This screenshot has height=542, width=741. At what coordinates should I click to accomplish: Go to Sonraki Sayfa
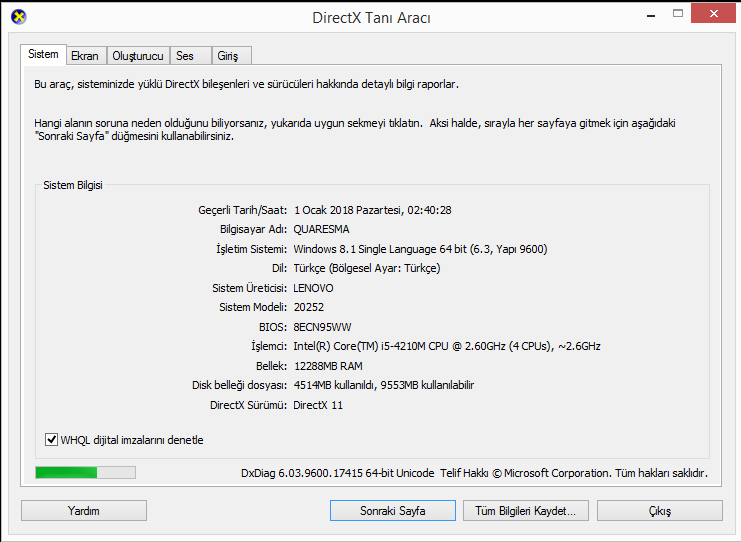point(393,510)
